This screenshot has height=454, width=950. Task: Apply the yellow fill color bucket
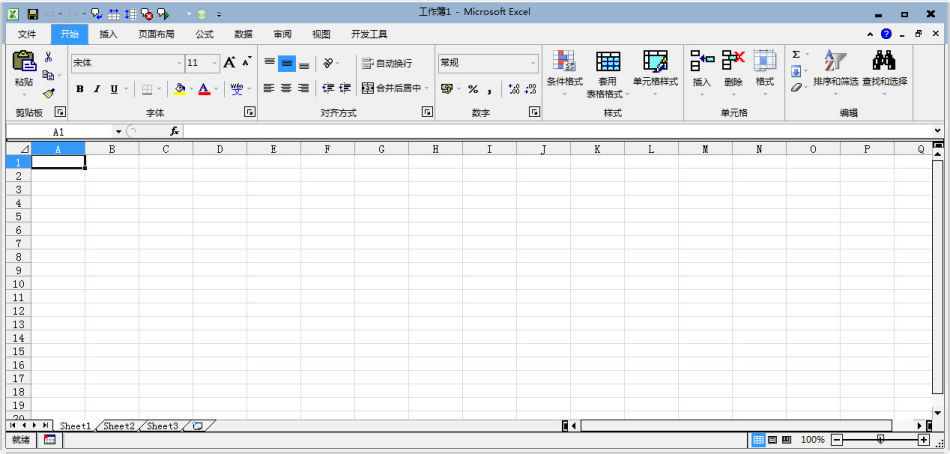click(x=180, y=90)
